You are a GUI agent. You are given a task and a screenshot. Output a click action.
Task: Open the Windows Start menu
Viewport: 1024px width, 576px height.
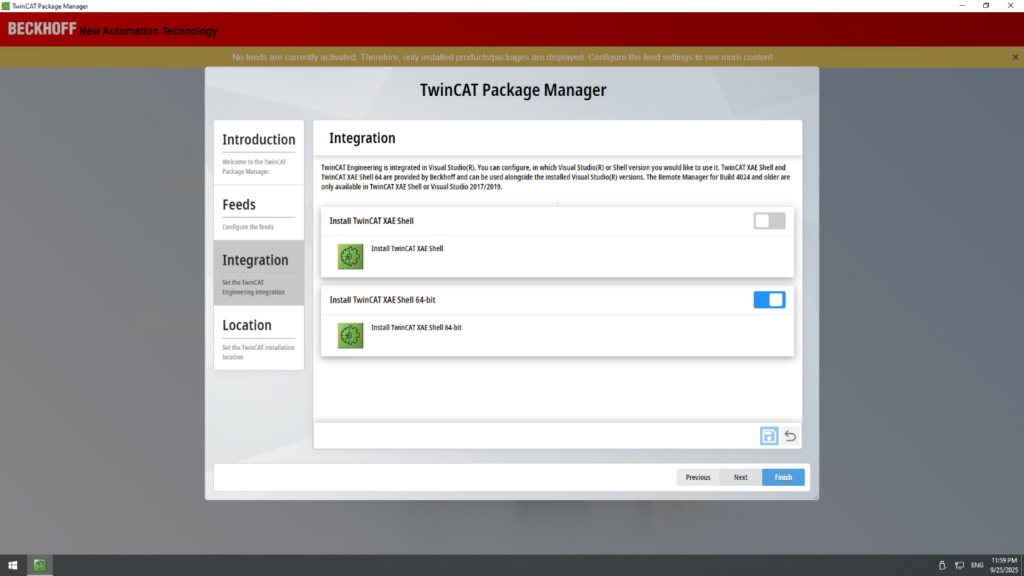pos(12,565)
